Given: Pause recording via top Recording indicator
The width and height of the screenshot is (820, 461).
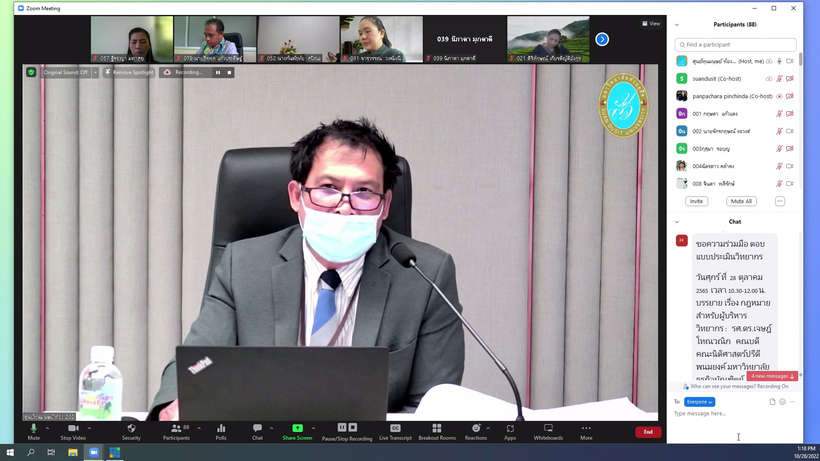Looking at the screenshot, I should tap(218, 72).
